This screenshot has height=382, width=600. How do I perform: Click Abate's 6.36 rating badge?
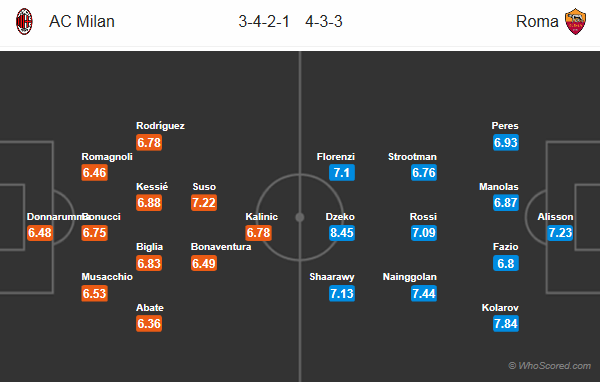coord(149,324)
